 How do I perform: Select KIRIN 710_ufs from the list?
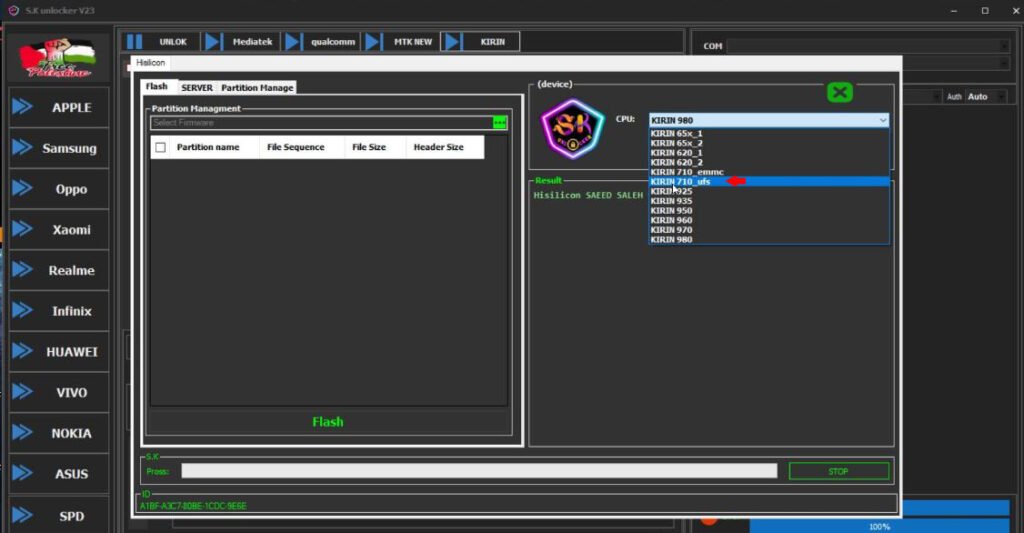769,182
